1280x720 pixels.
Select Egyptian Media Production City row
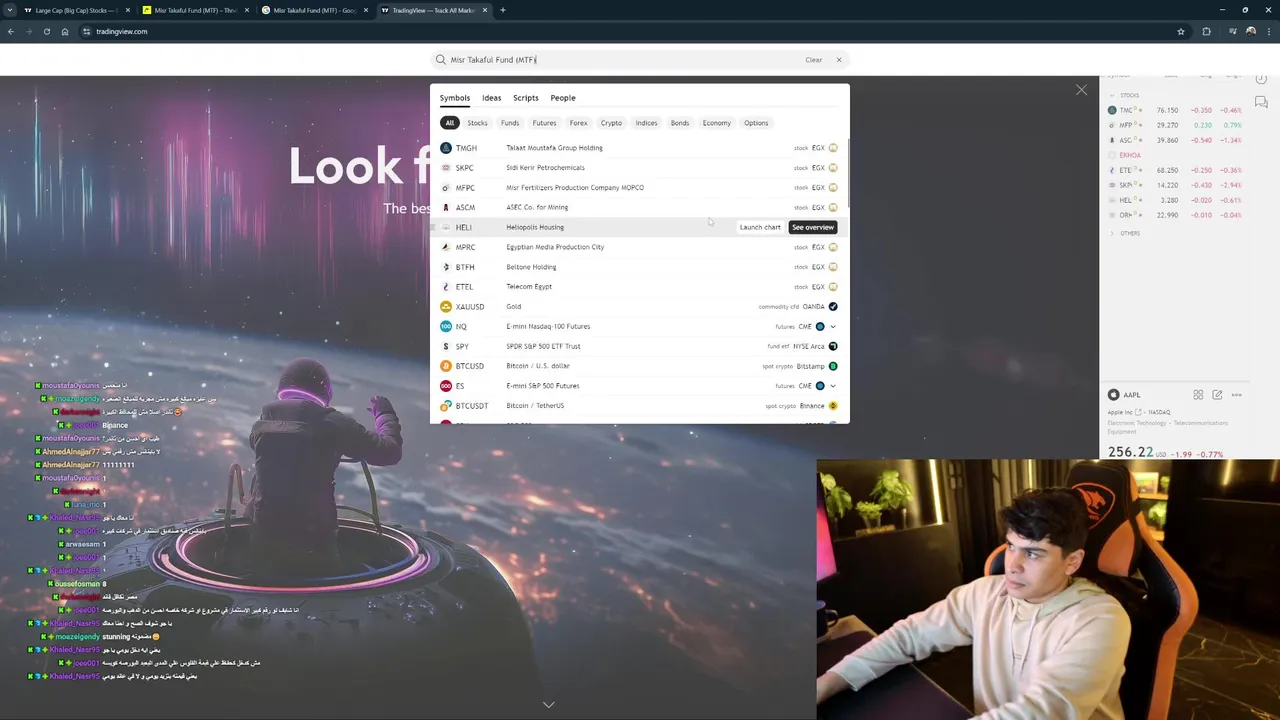[638, 247]
